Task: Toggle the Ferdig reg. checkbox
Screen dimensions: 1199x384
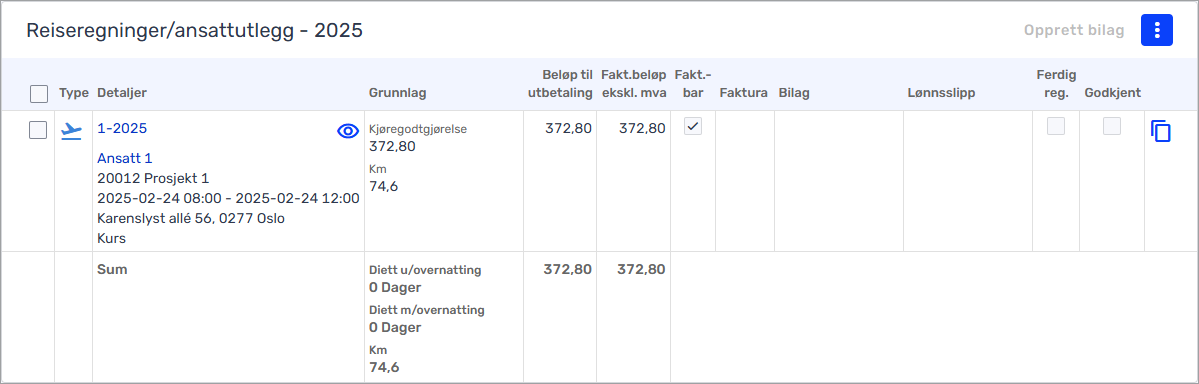Action: click(1056, 127)
